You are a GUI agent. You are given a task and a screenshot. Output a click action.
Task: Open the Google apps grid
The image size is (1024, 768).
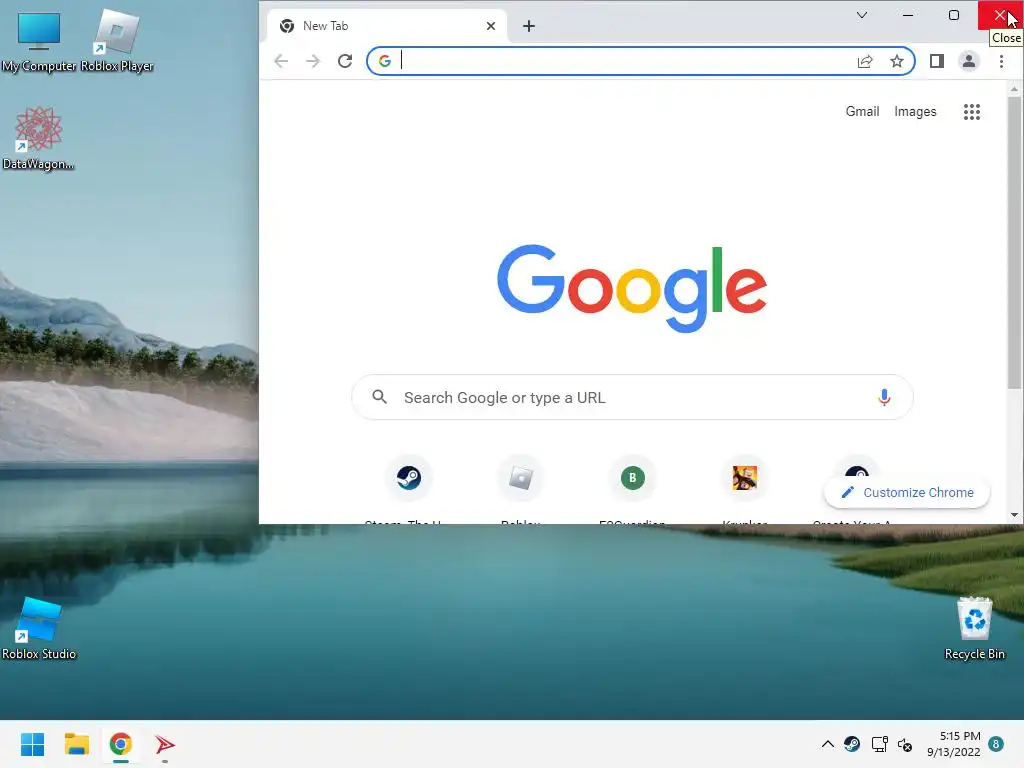tap(972, 112)
